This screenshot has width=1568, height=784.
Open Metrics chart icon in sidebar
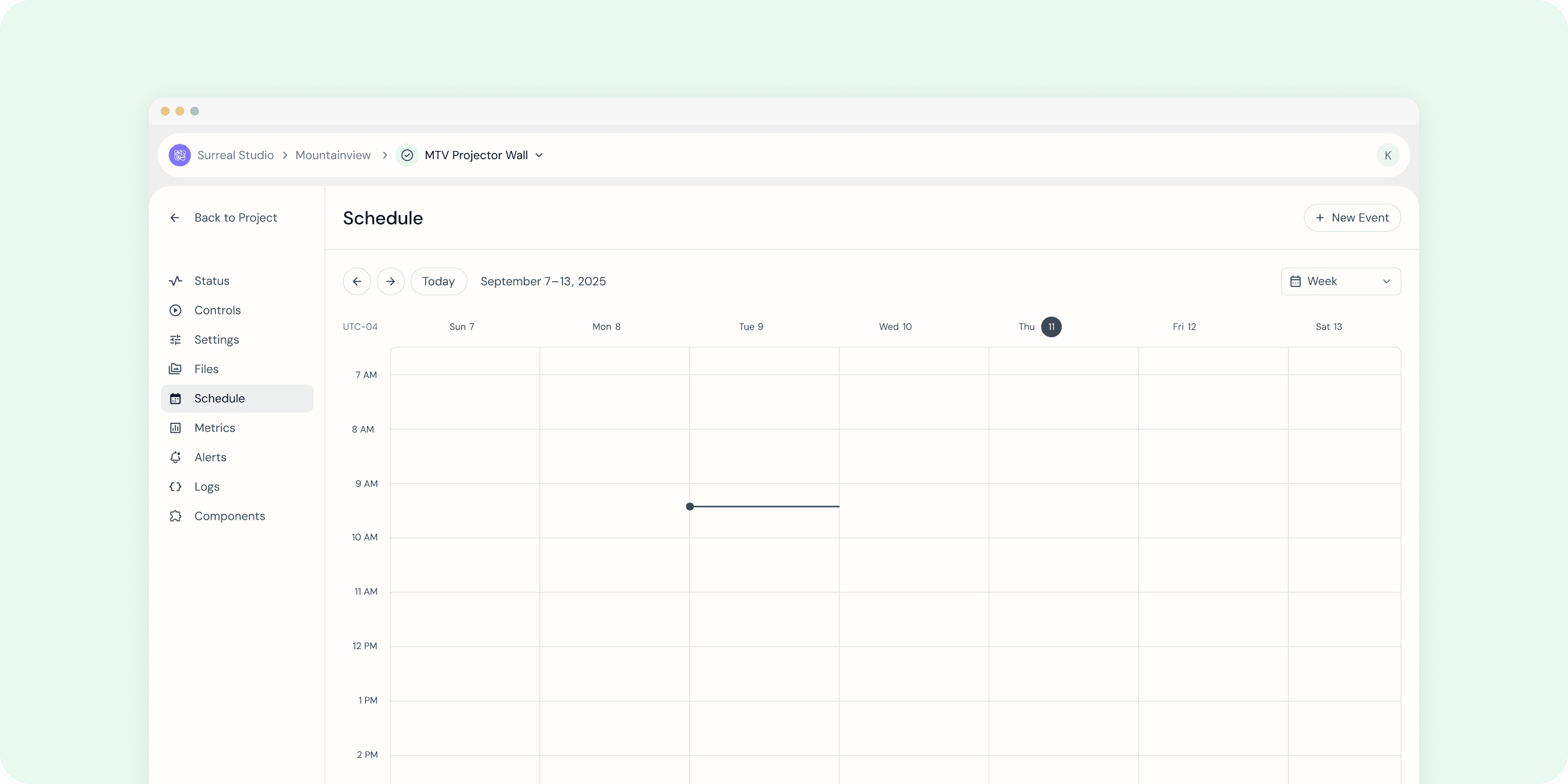tap(175, 428)
